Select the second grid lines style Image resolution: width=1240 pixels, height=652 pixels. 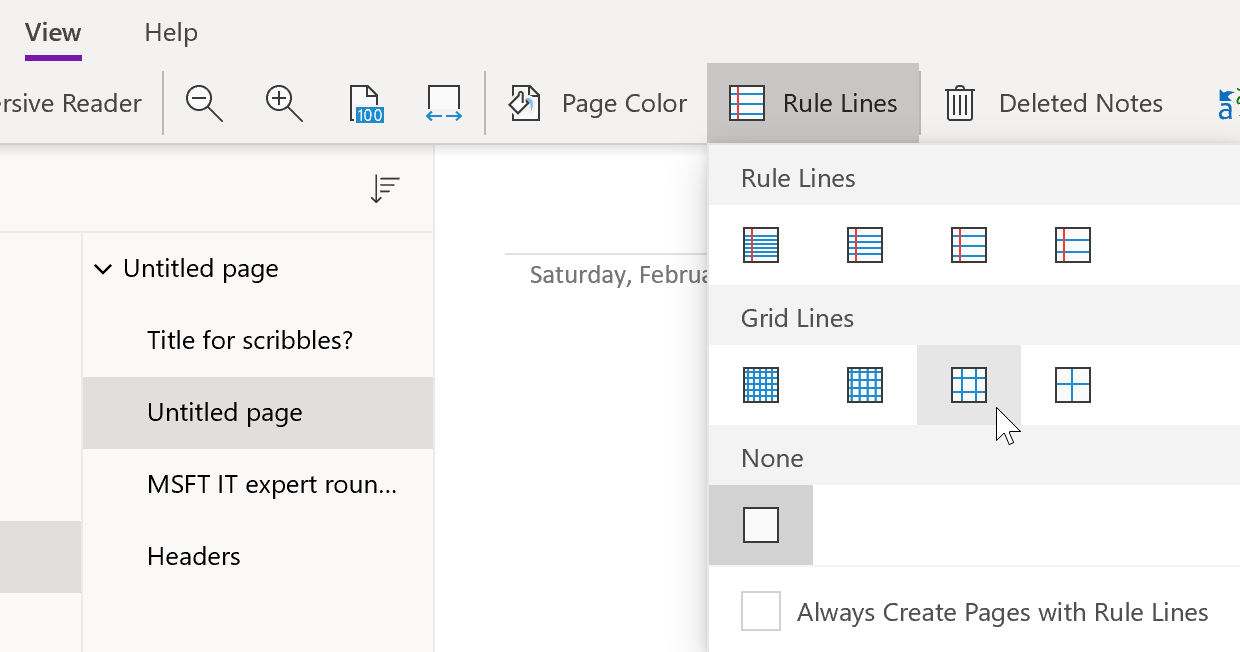[x=865, y=385]
